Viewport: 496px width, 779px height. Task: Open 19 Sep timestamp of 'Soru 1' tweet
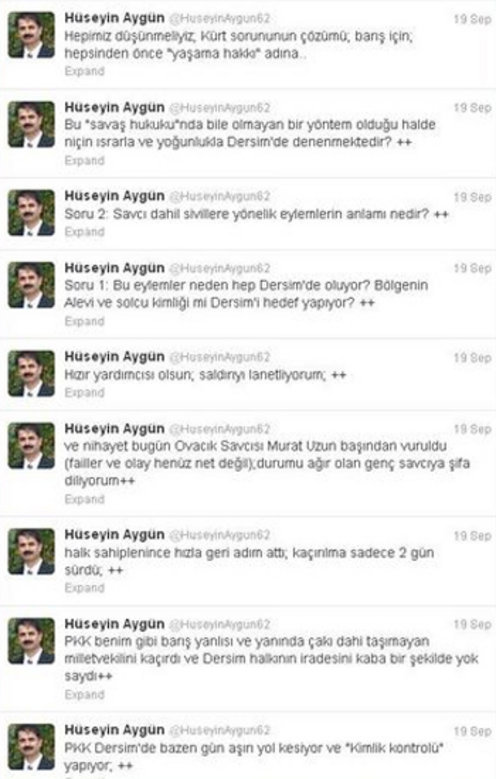(472, 268)
